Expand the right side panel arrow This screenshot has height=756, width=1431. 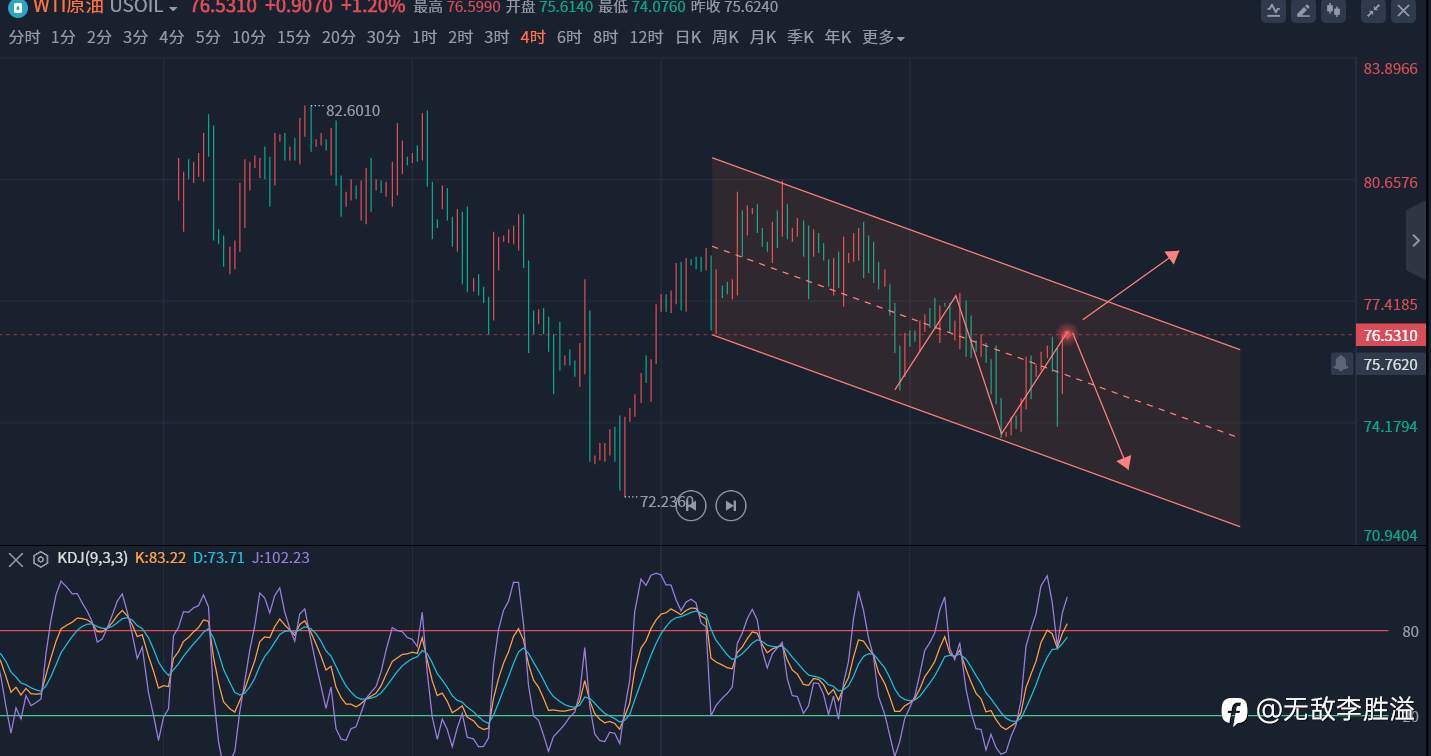coord(1416,240)
